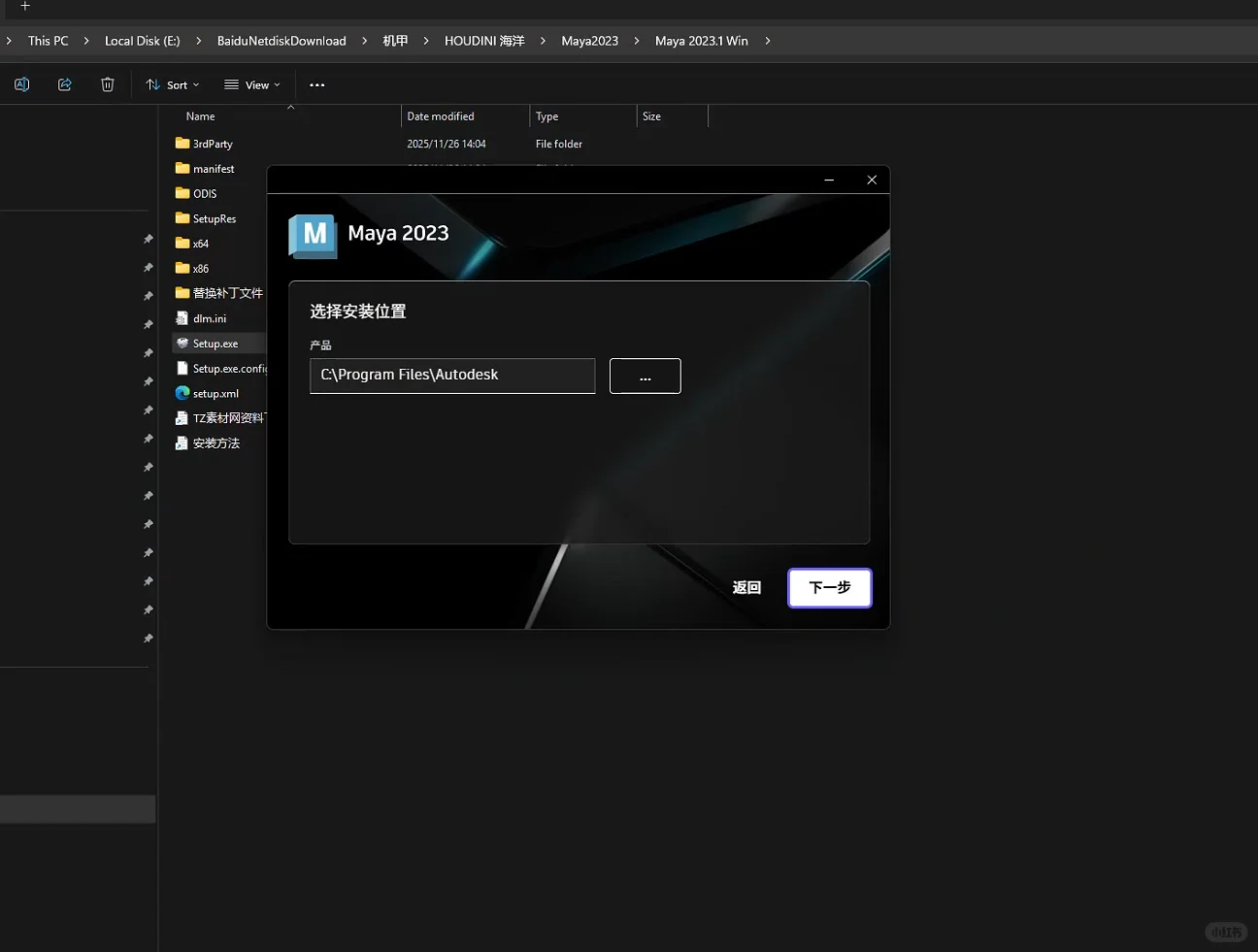Screen dimensions: 1258x952
Task: Jump to the BaiduNetdiskDownload breadcrumb
Action: (x=281, y=41)
